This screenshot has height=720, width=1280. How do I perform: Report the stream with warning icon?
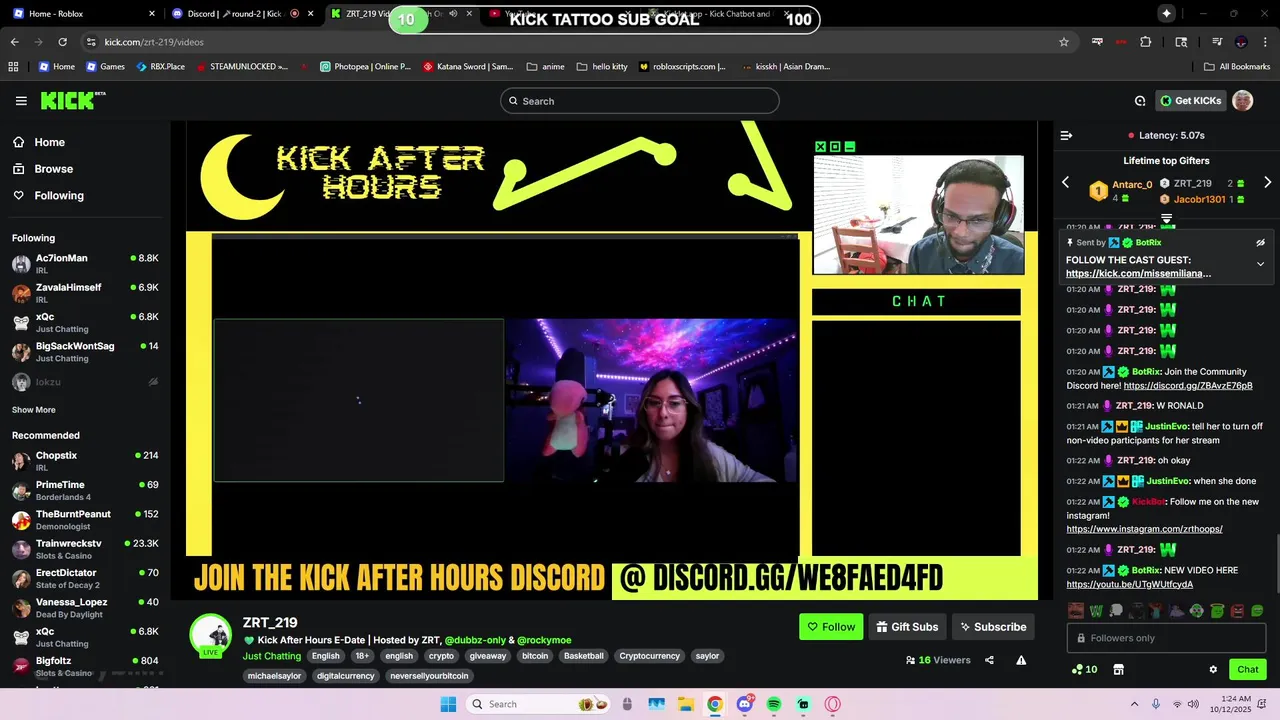coord(1021,660)
